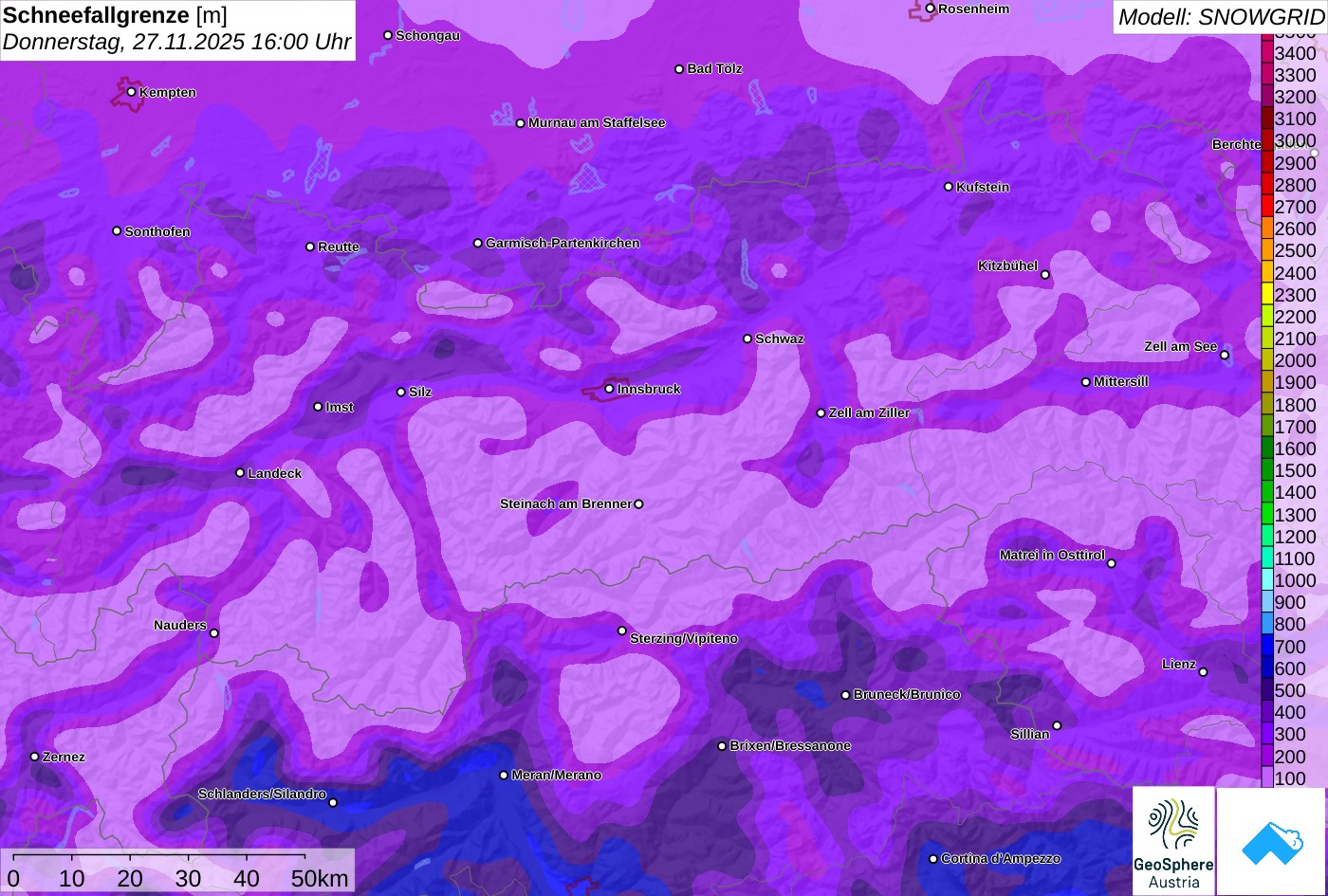Click the Kempten city marker dot
Image resolution: width=1328 pixels, height=896 pixels.
pos(132,92)
